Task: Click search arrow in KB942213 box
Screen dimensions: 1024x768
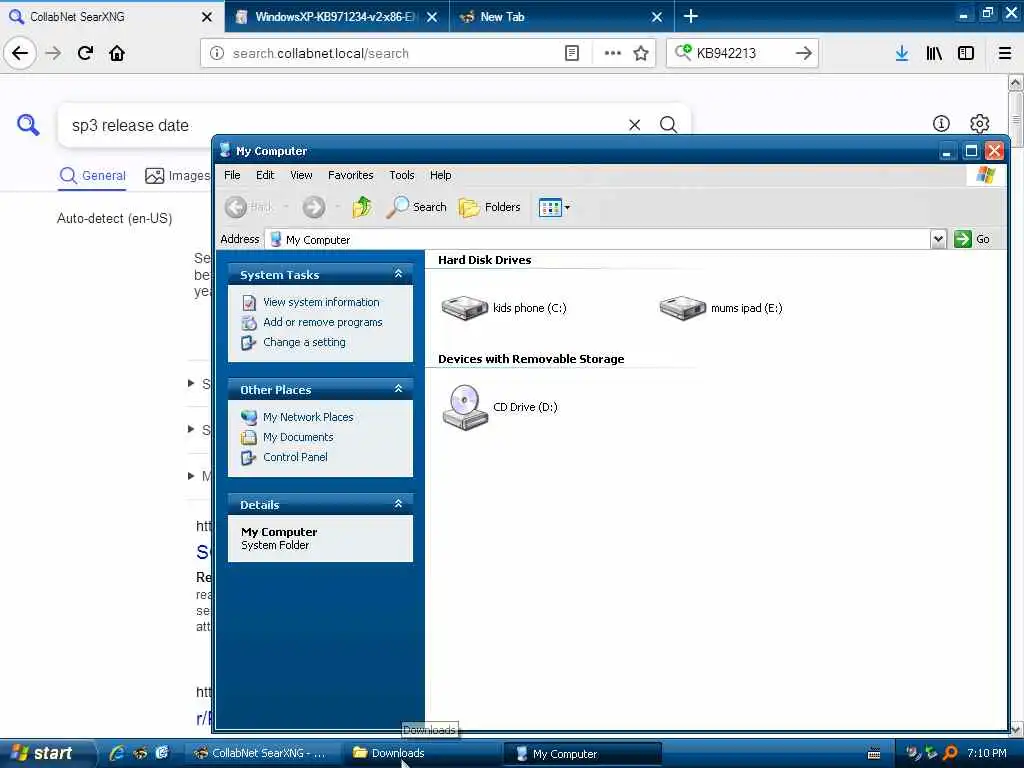Action: click(804, 53)
